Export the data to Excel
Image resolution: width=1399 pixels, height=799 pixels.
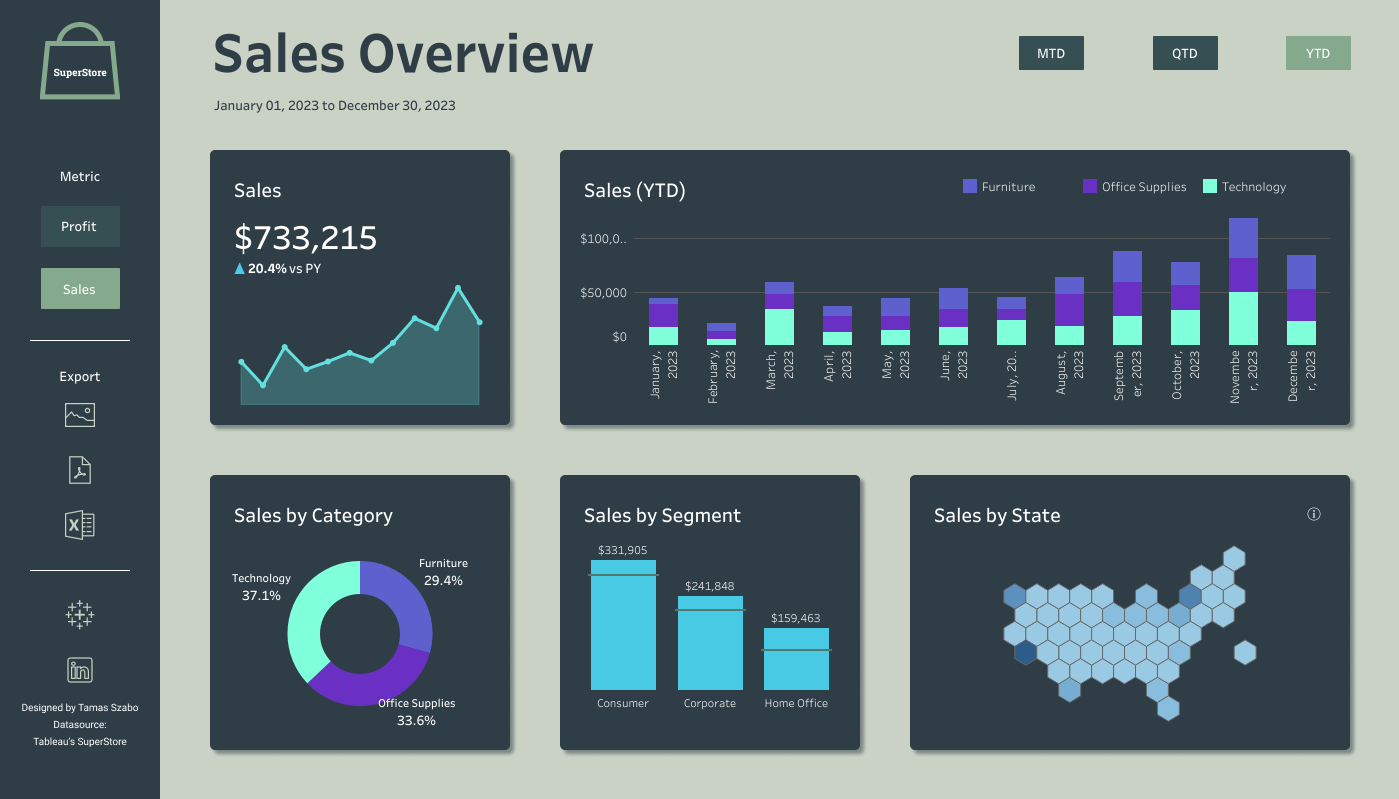click(79, 524)
